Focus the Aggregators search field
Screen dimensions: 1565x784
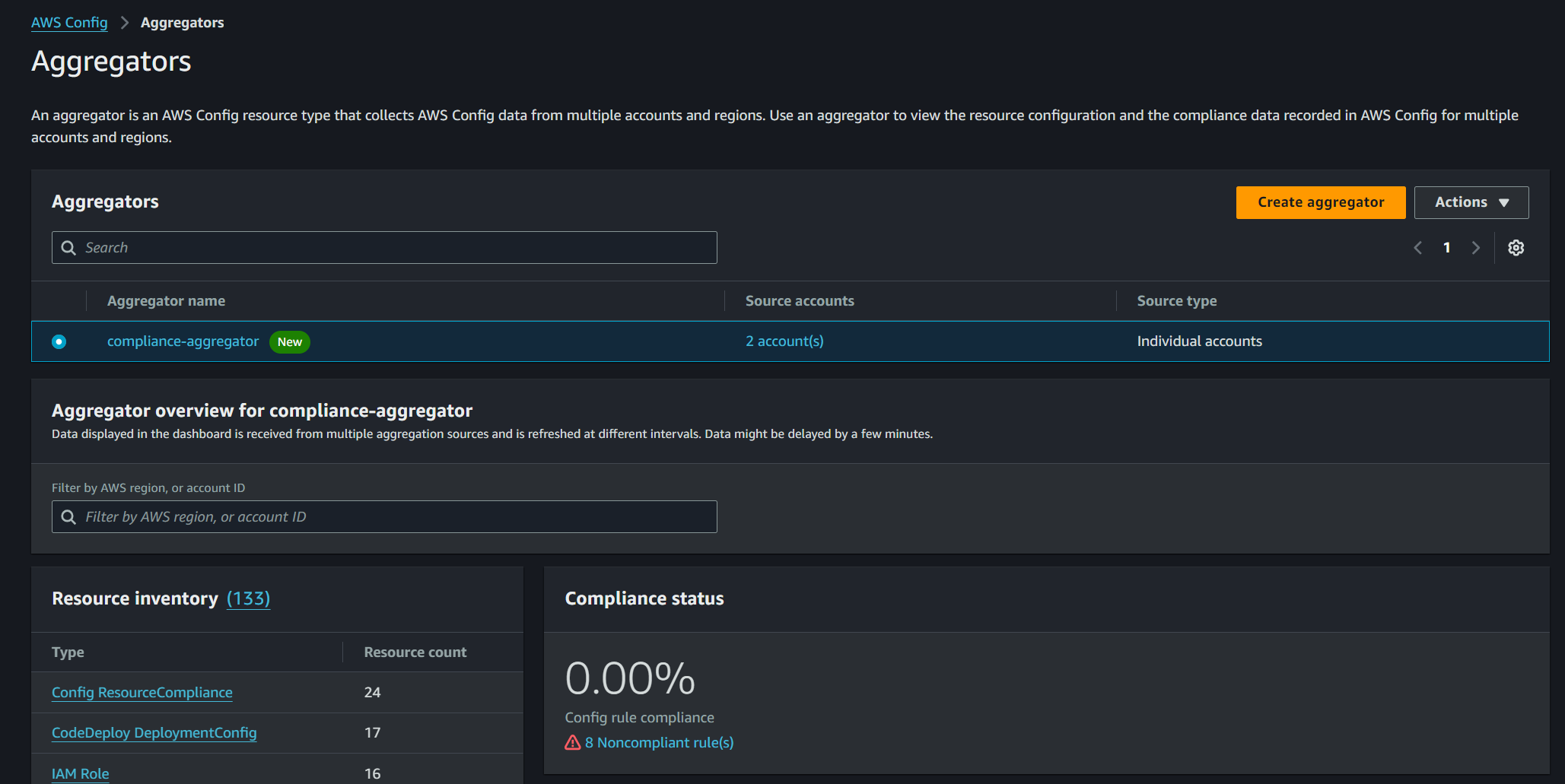[x=384, y=248]
